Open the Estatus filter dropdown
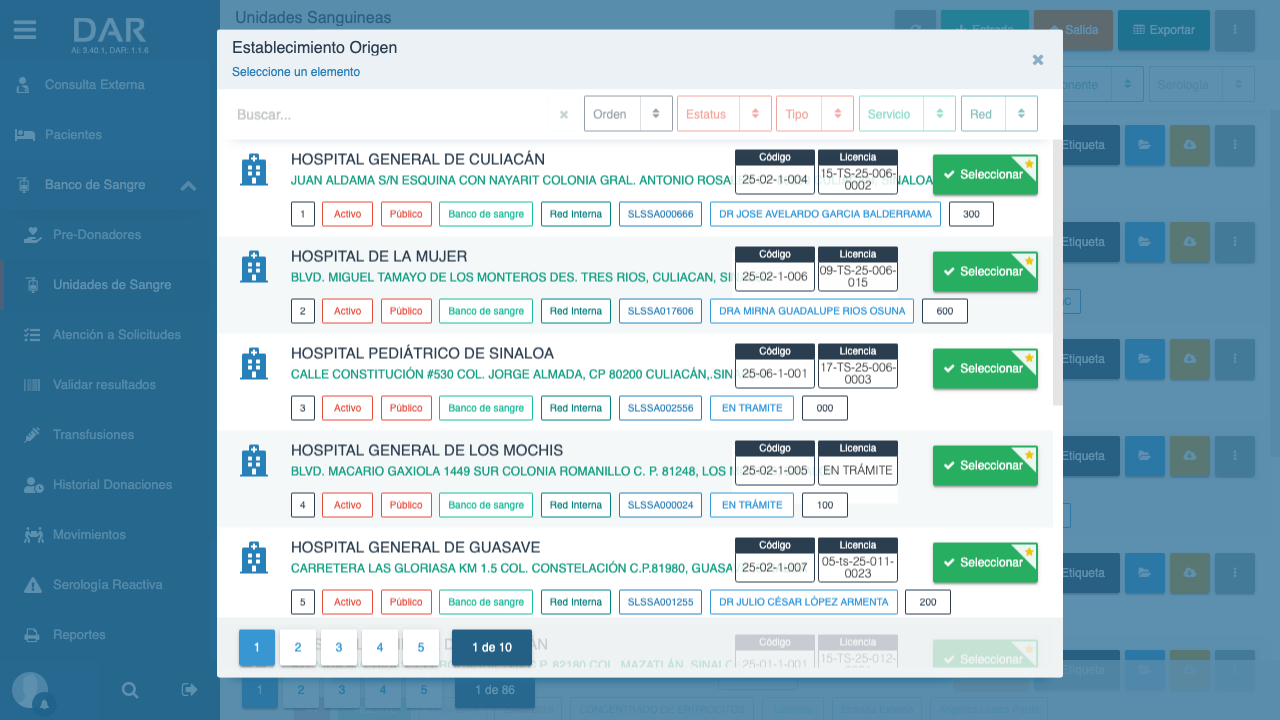 point(724,114)
